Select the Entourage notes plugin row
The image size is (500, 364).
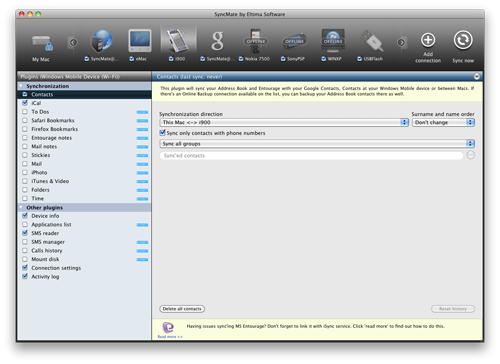(x=84, y=138)
